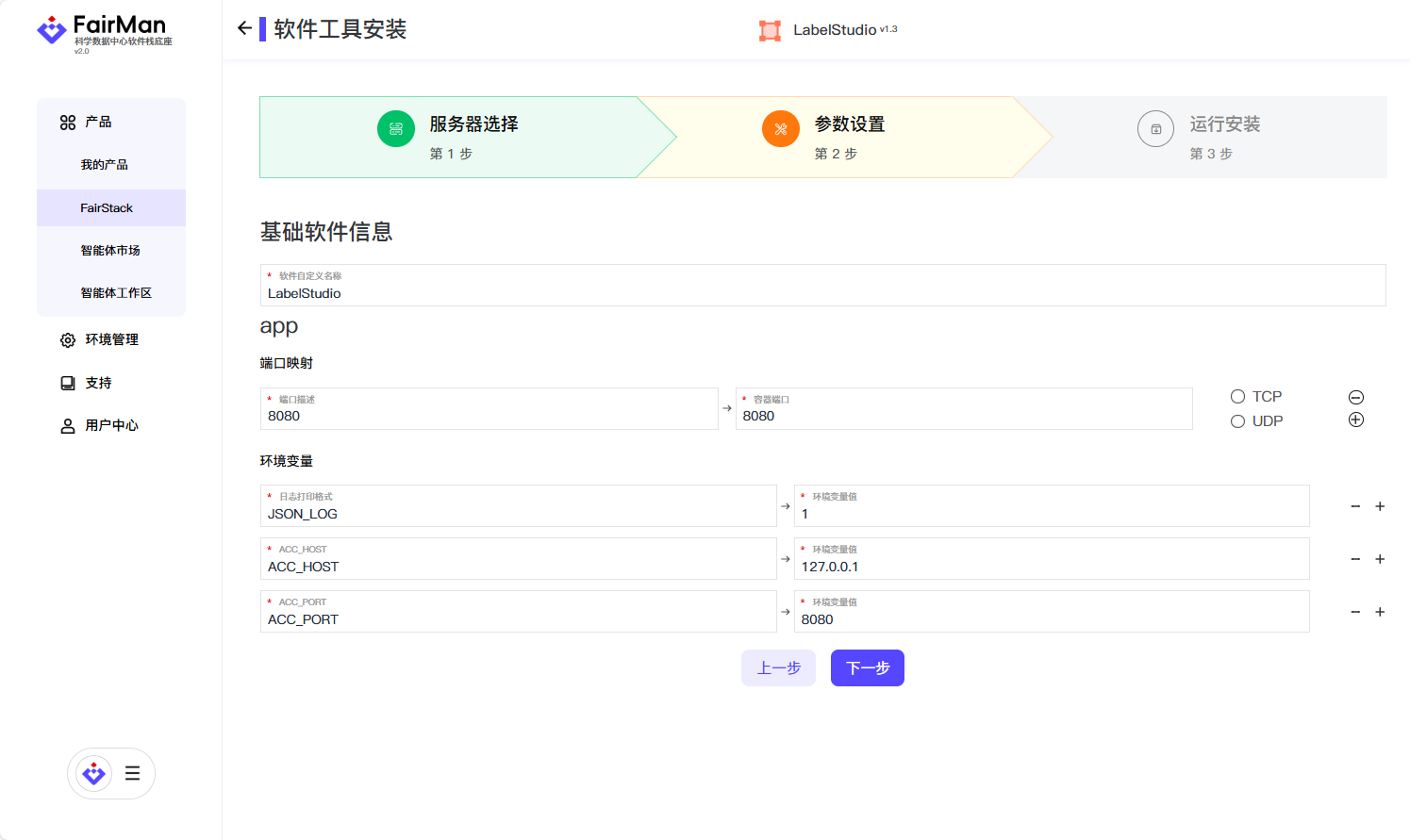Go to 智能体市场 in sidebar
1410x840 pixels.
click(x=110, y=251)
